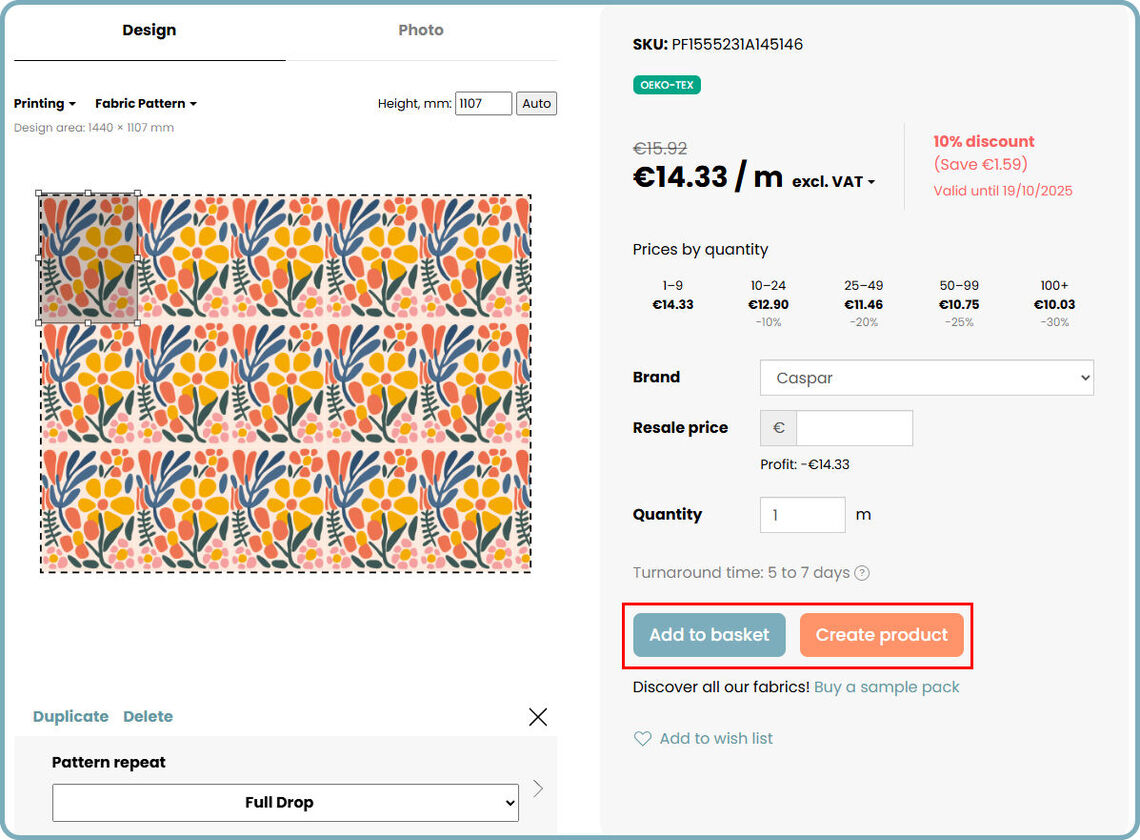This screenshot has width=1140, height=840.
Task: Open the Buy a sample pack link
Action: [886, 687]
